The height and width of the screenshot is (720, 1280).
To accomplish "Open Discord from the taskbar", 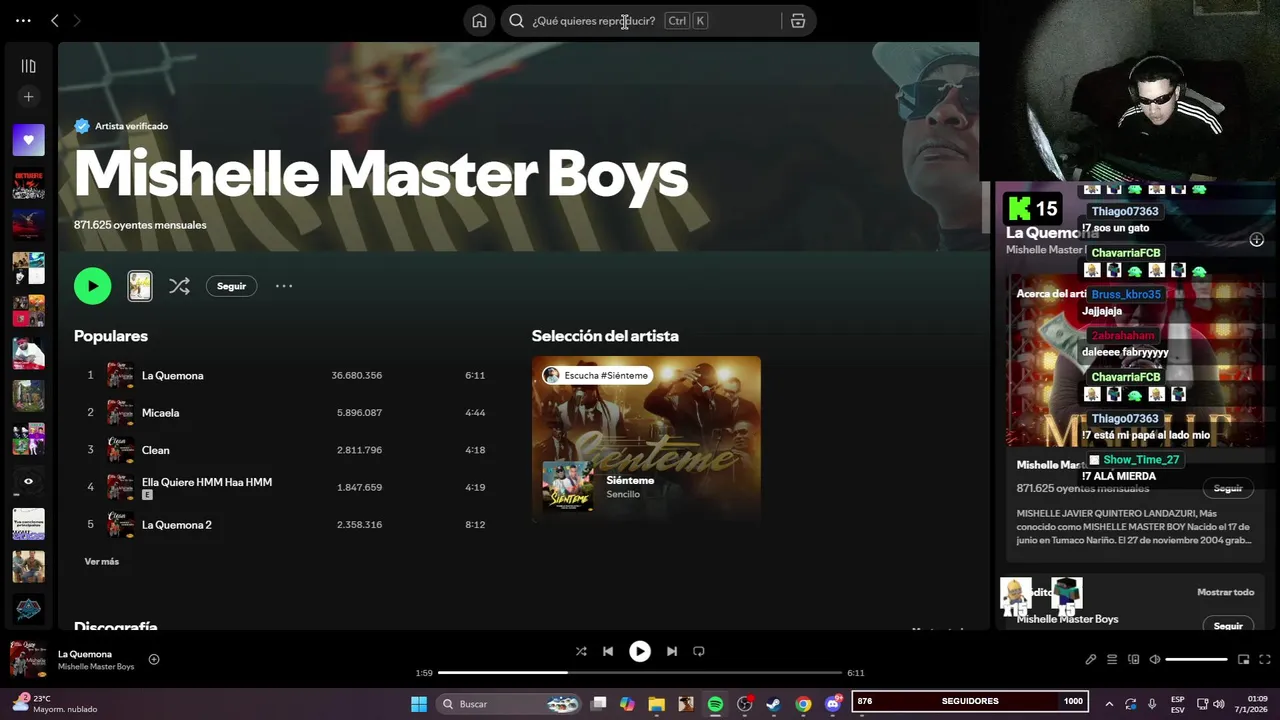I will 833,704.
